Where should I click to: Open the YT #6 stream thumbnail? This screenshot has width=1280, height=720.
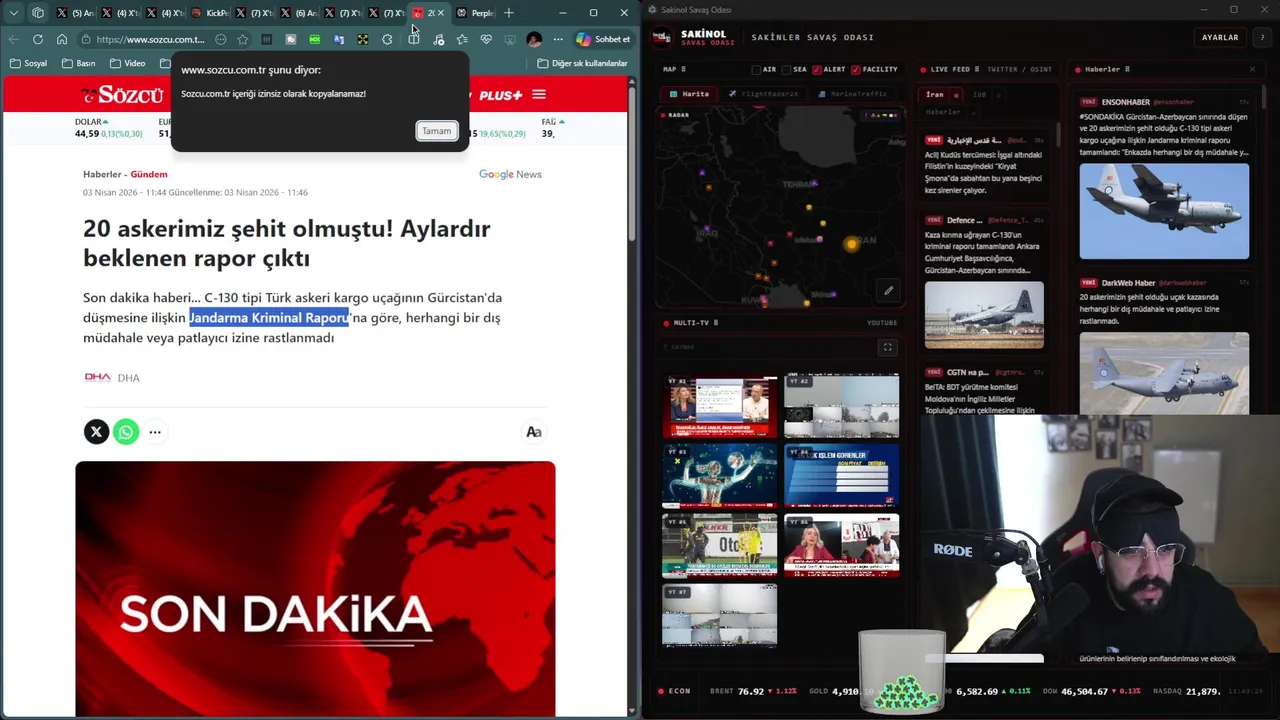[841, 546]
